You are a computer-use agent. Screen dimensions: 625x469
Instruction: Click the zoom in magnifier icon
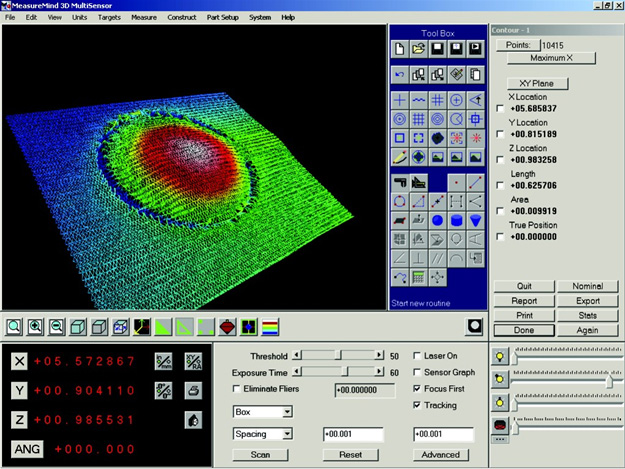coord(36,327)
